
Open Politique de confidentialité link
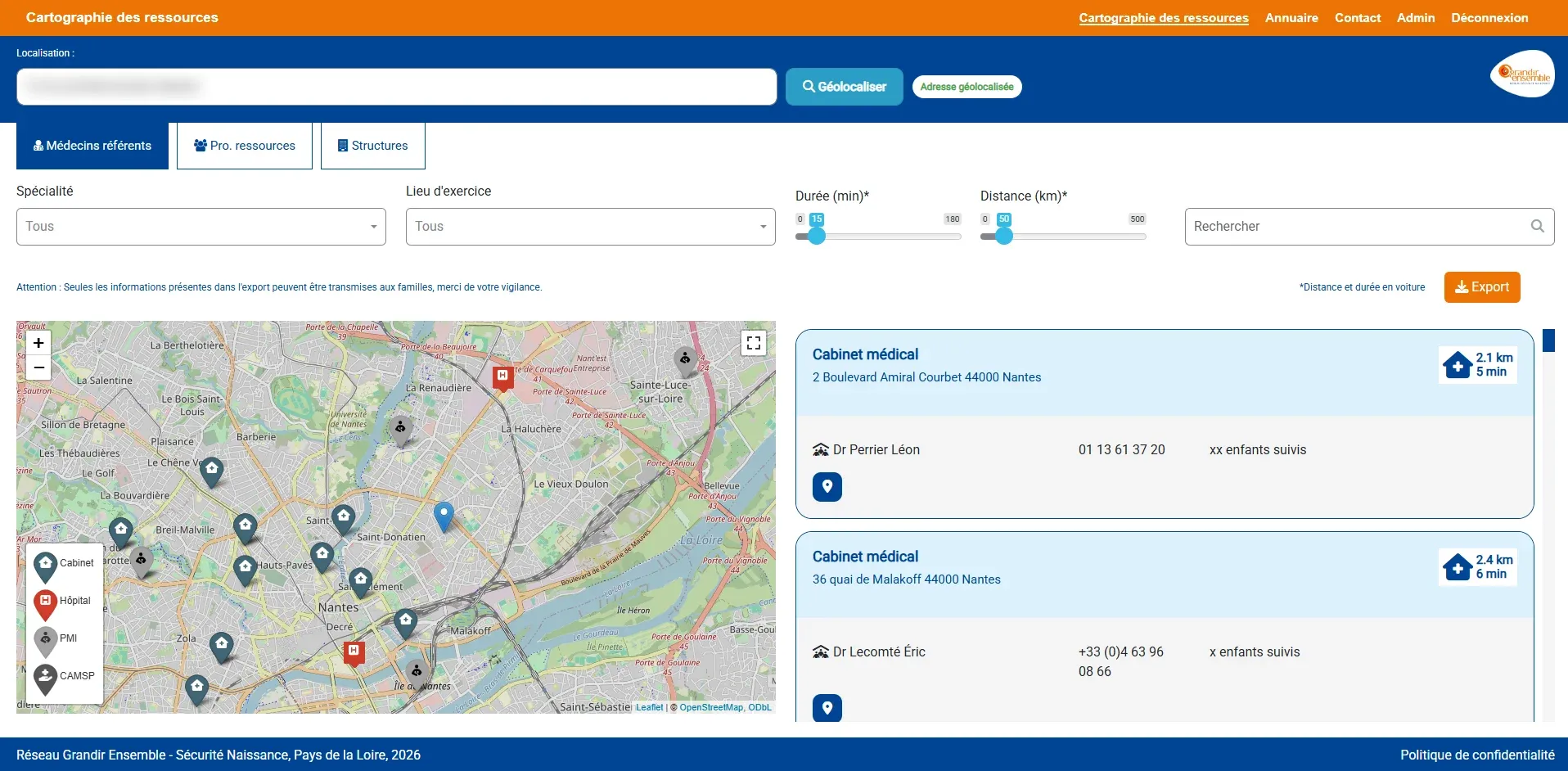click(1477, 755)
